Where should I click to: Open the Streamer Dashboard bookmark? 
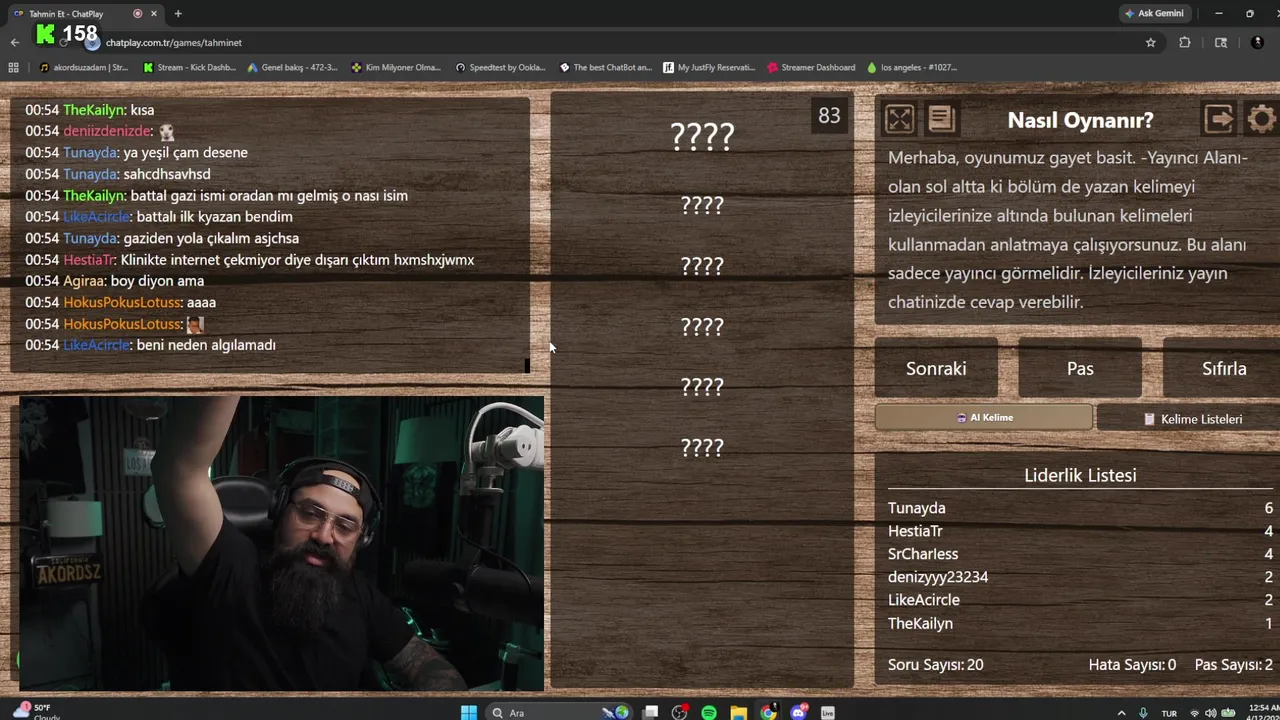811,68
